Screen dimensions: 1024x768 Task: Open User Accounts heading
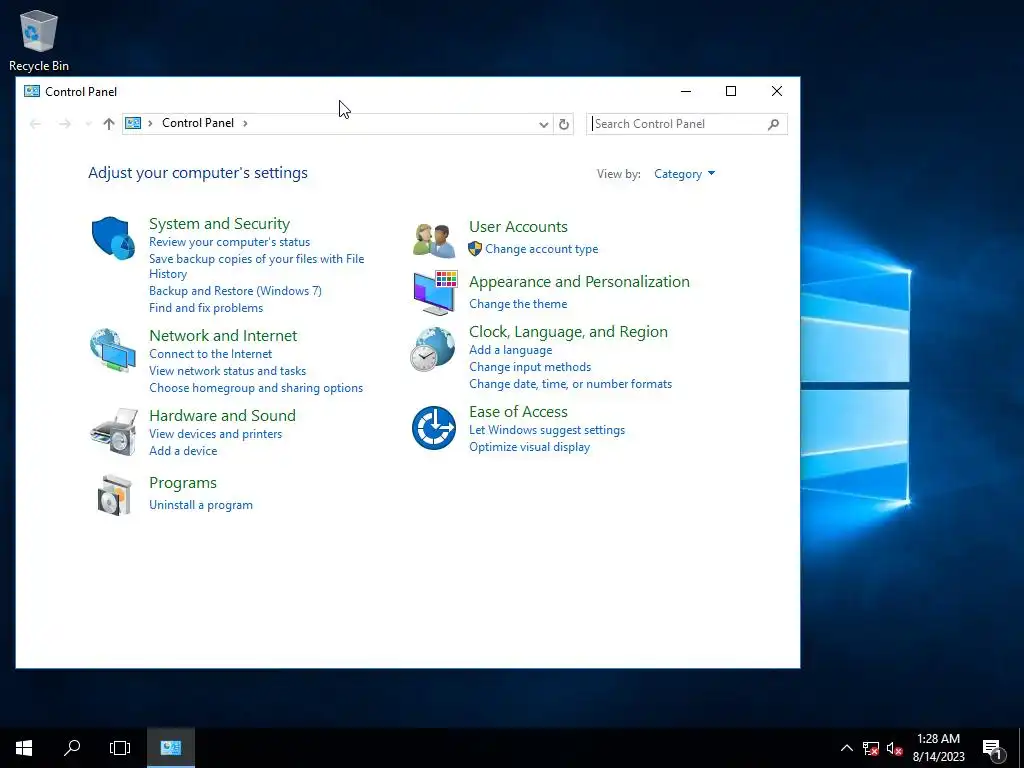tap(519, 227)
